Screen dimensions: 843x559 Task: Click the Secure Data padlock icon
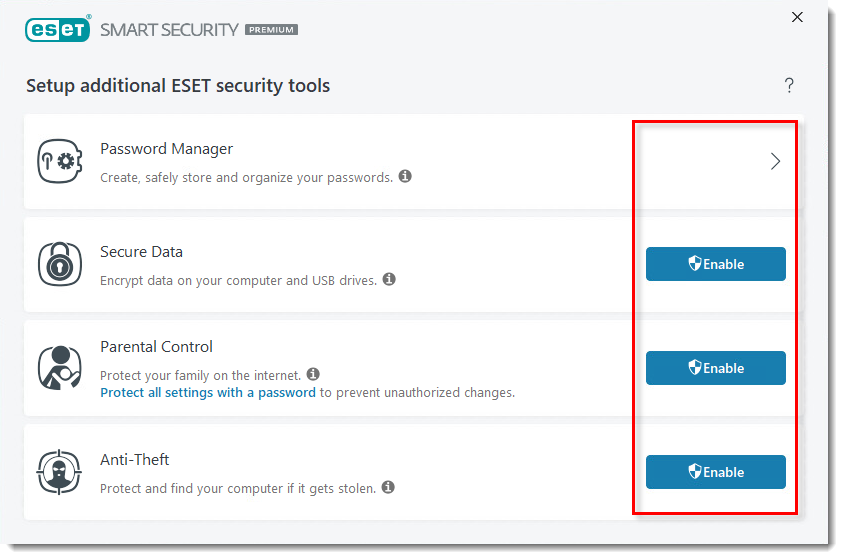(60, 264)
